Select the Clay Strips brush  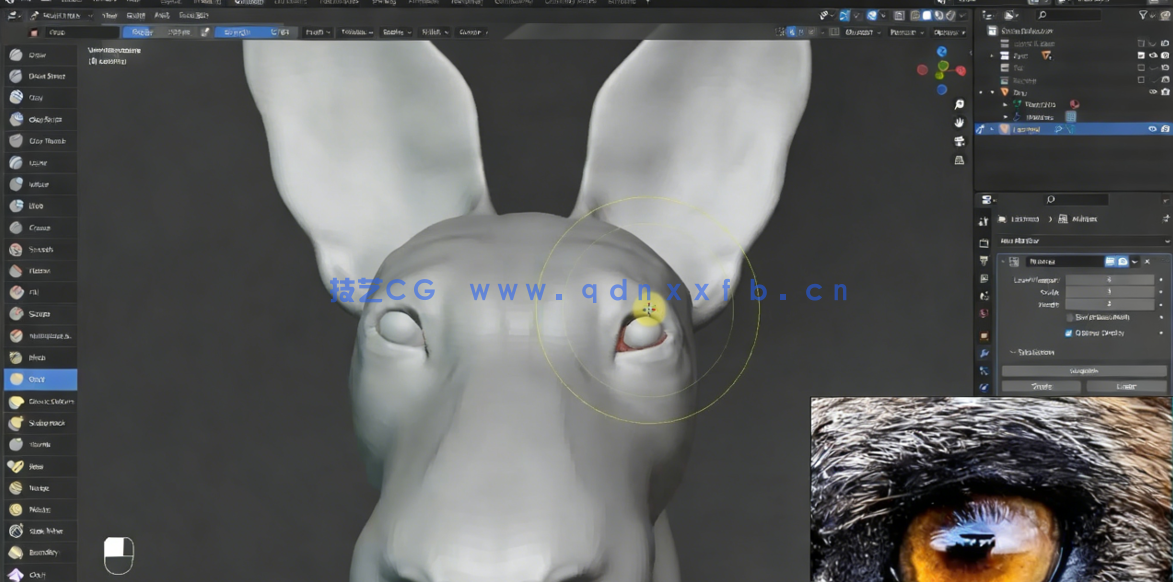click(x=40, y=119)
